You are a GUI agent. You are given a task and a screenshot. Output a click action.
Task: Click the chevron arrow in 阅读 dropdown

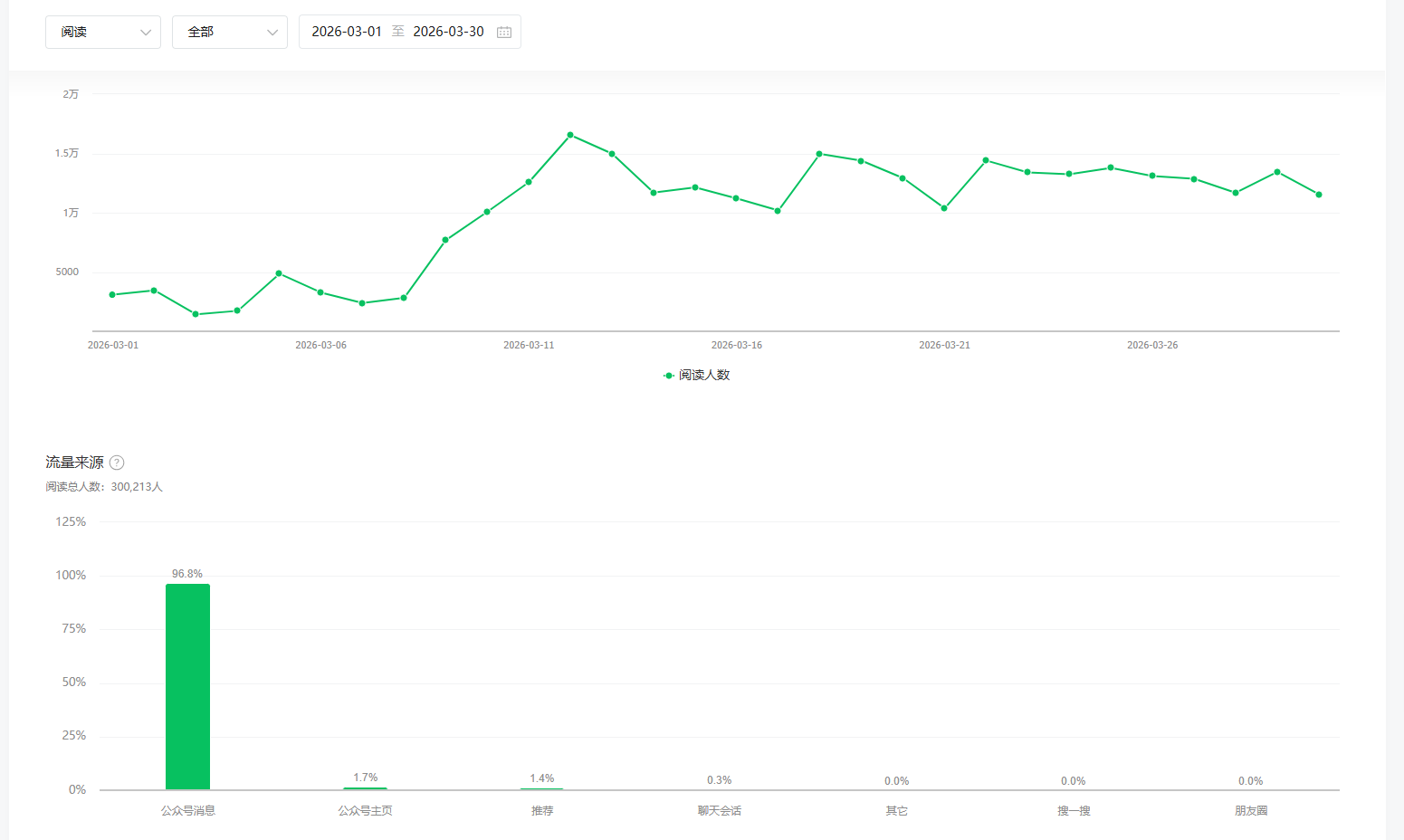pyautogui.click(x=146, y=33)
